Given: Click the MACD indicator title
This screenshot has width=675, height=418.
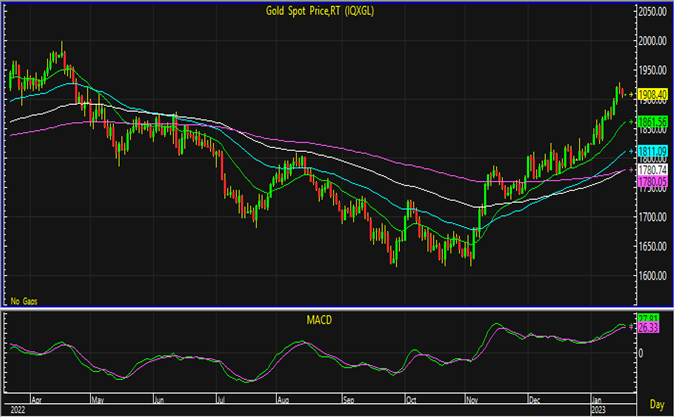Looking at the screenshot, I should [319, 320].
